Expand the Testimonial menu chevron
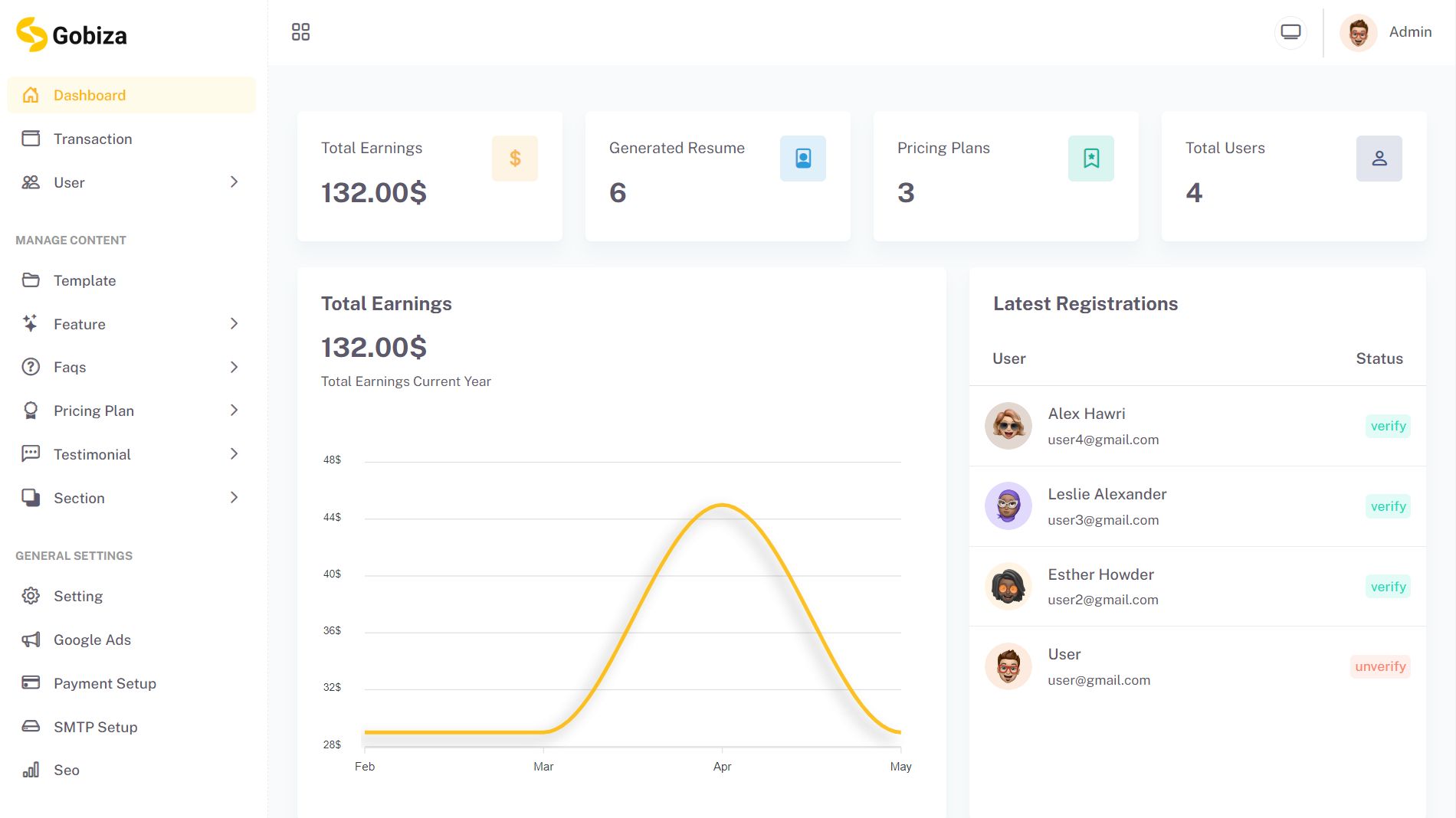This screenshot has height=818, width=1456. pyautogui.click(x=234, y=454)
